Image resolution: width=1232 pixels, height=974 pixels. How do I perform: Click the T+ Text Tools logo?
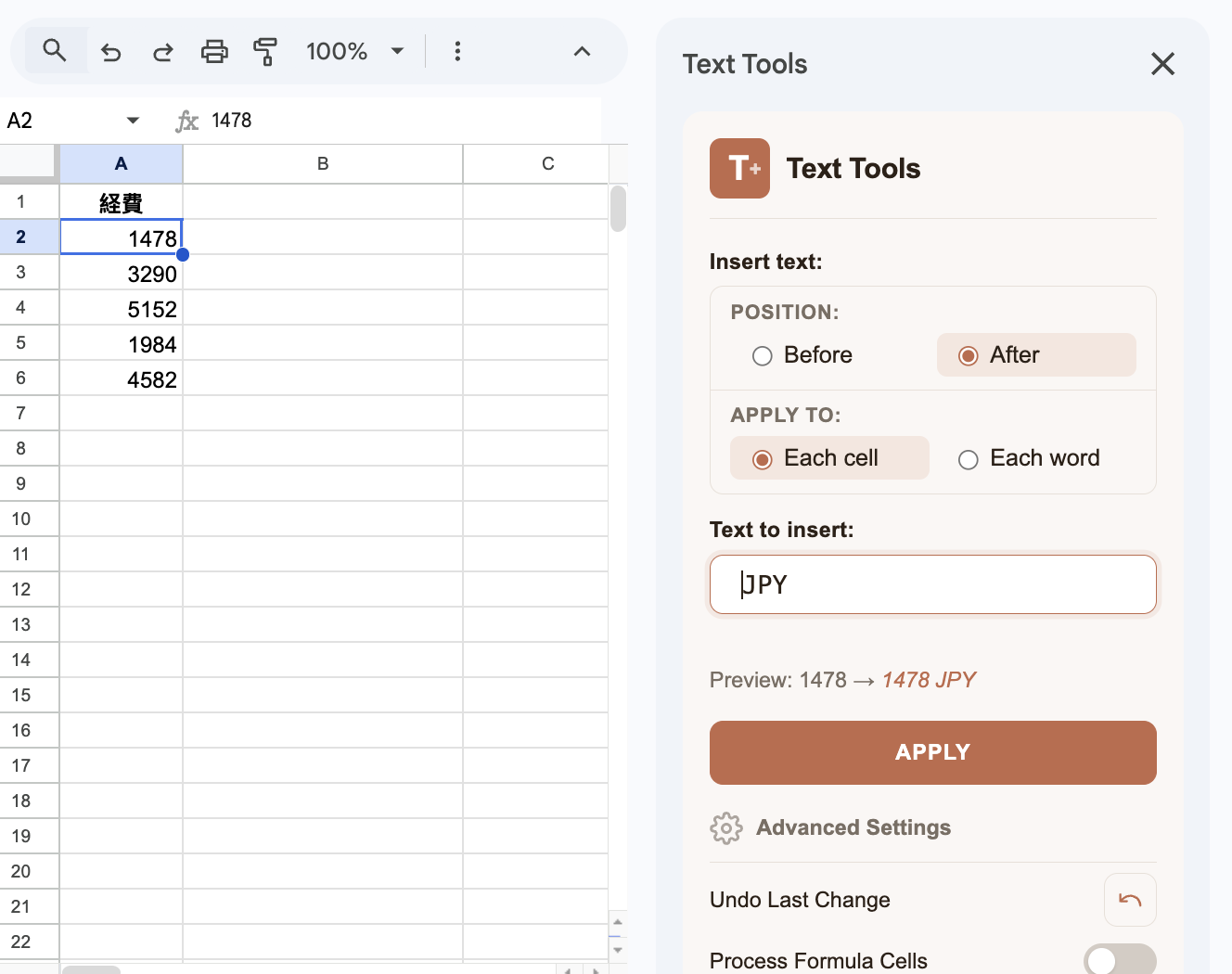point(739,168)
